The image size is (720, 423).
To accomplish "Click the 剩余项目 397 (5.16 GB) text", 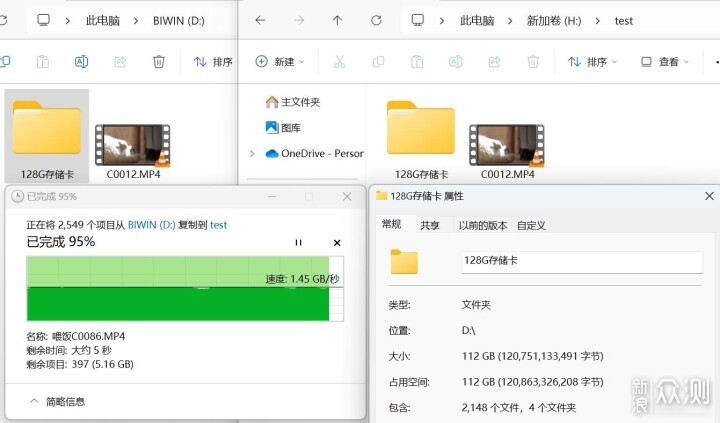I will 80,364.
